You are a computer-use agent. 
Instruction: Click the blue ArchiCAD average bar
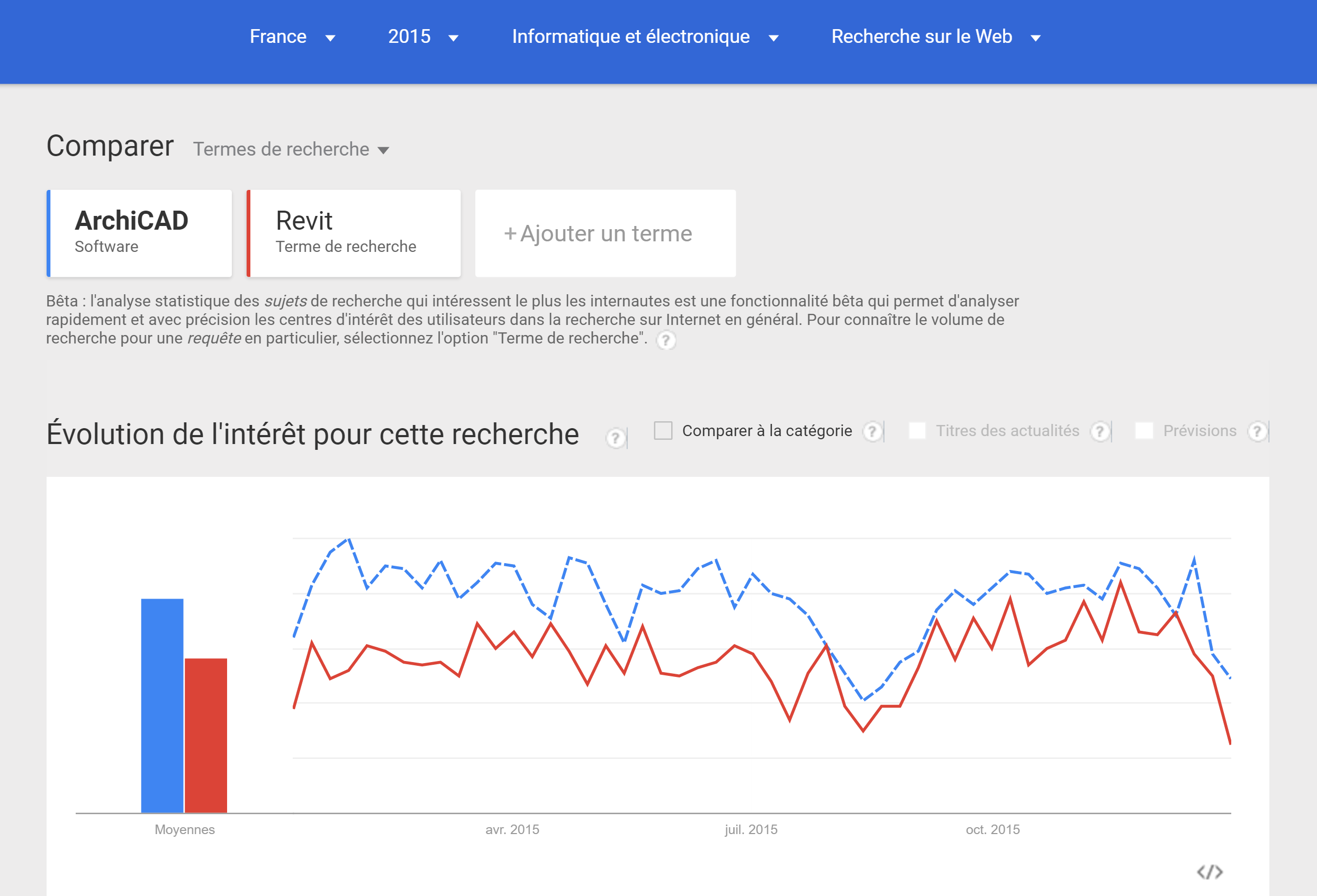coord(162,705)
